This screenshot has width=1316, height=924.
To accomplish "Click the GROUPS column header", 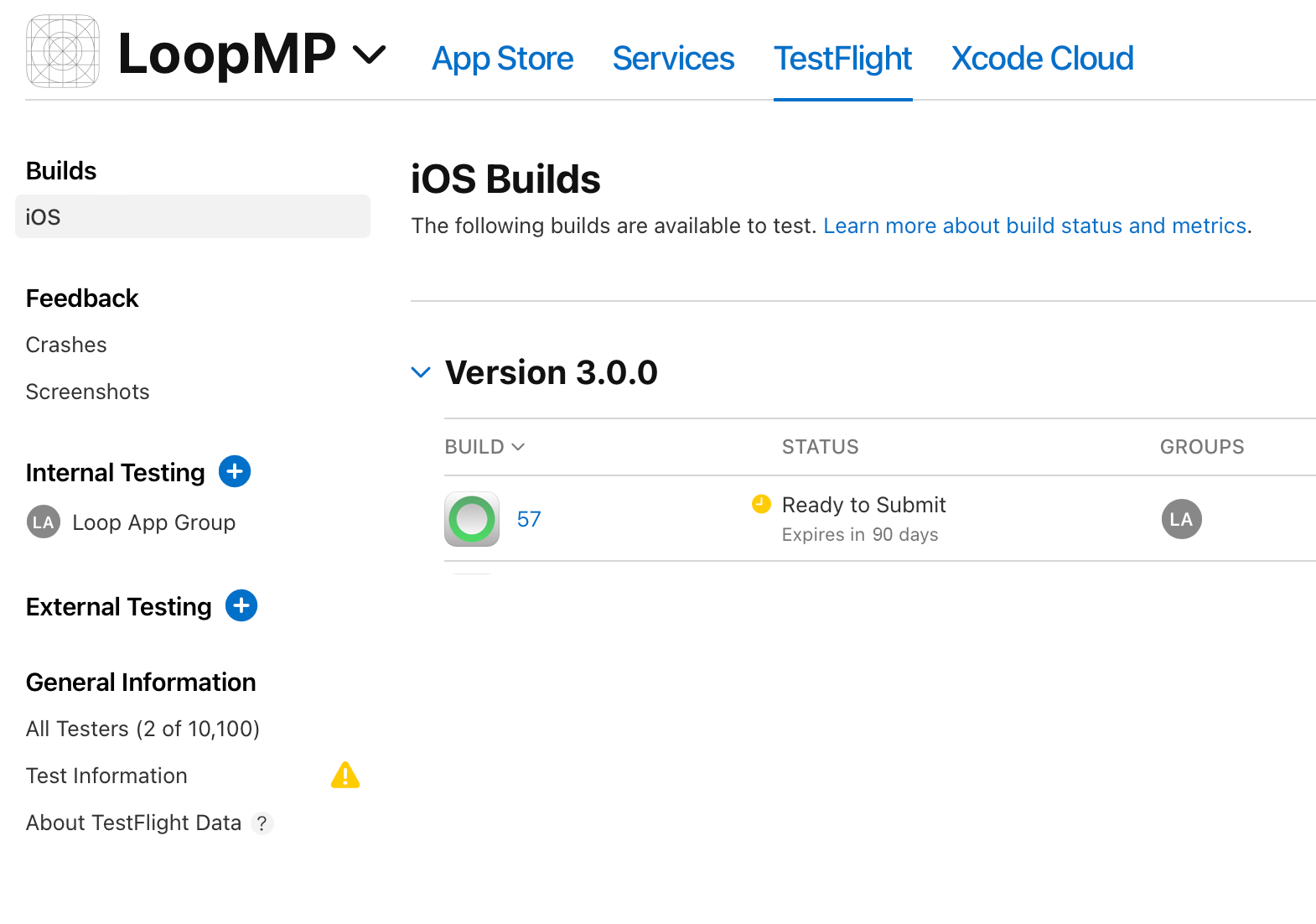I will 1202,447.
